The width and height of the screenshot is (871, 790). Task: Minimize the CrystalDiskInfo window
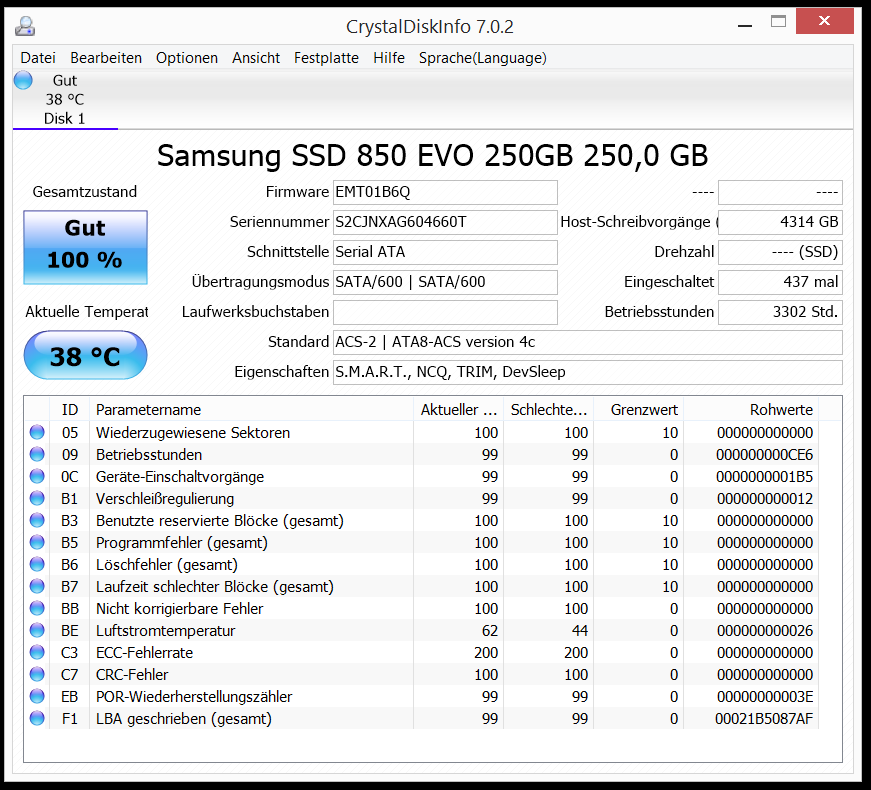click(x=745, y=25)
